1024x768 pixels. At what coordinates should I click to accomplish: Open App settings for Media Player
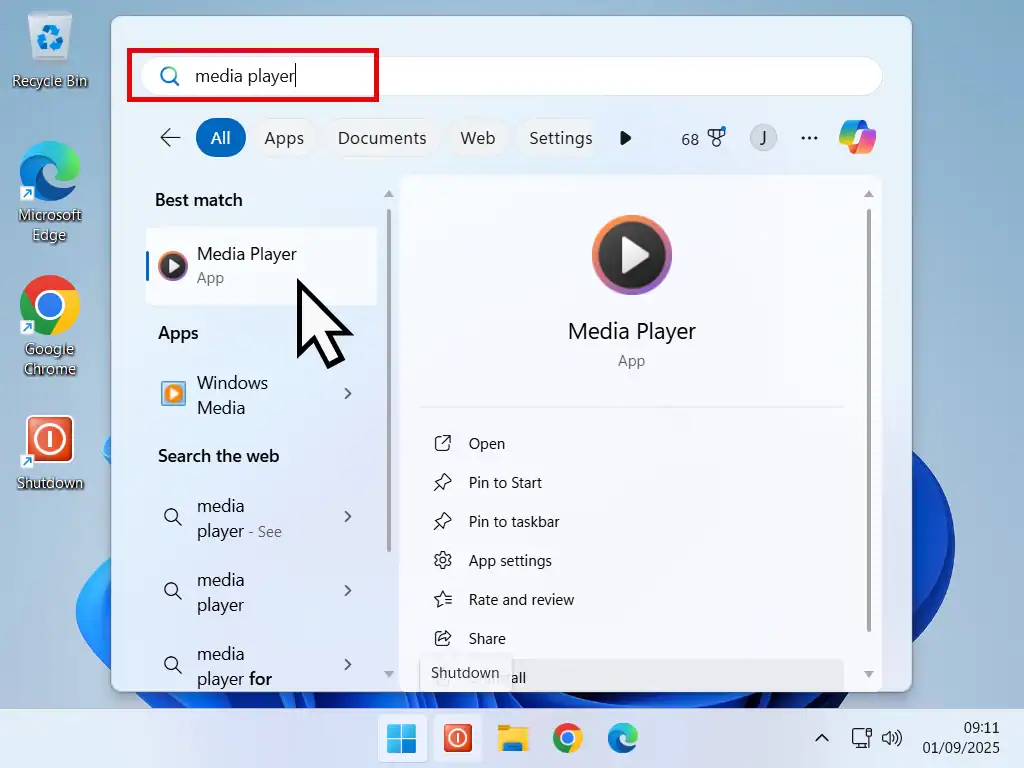pyautogui.click(x=632, y=560)
